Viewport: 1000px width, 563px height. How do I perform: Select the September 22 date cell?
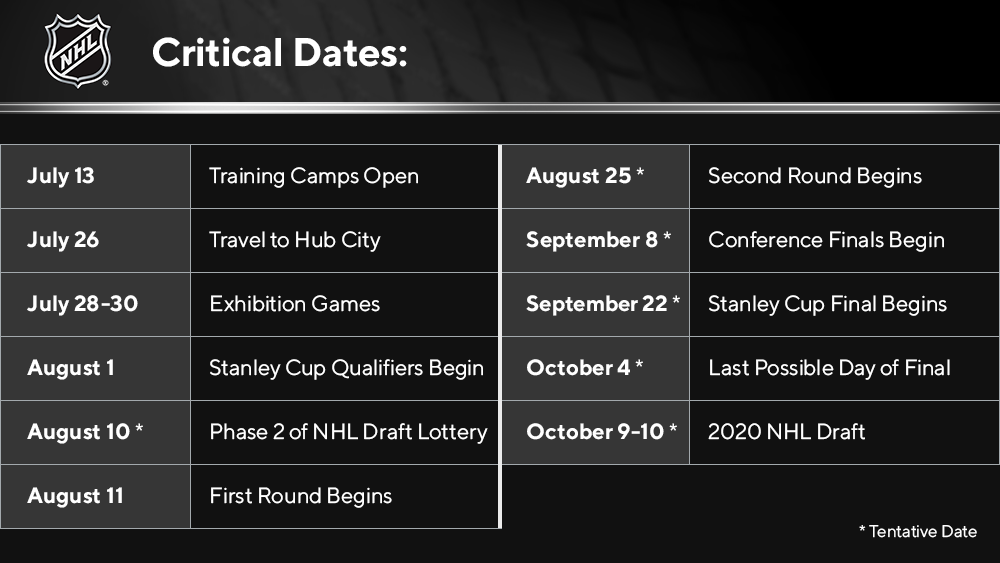[x=596, y=304]
